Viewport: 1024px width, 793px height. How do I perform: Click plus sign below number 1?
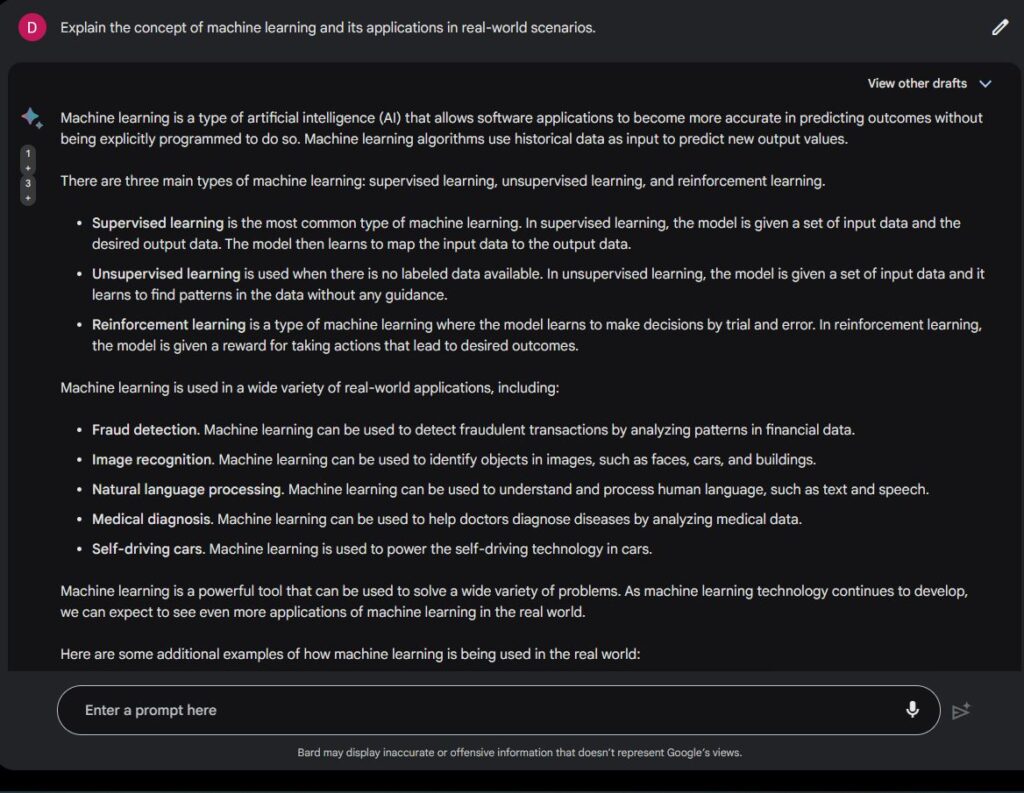28,169
